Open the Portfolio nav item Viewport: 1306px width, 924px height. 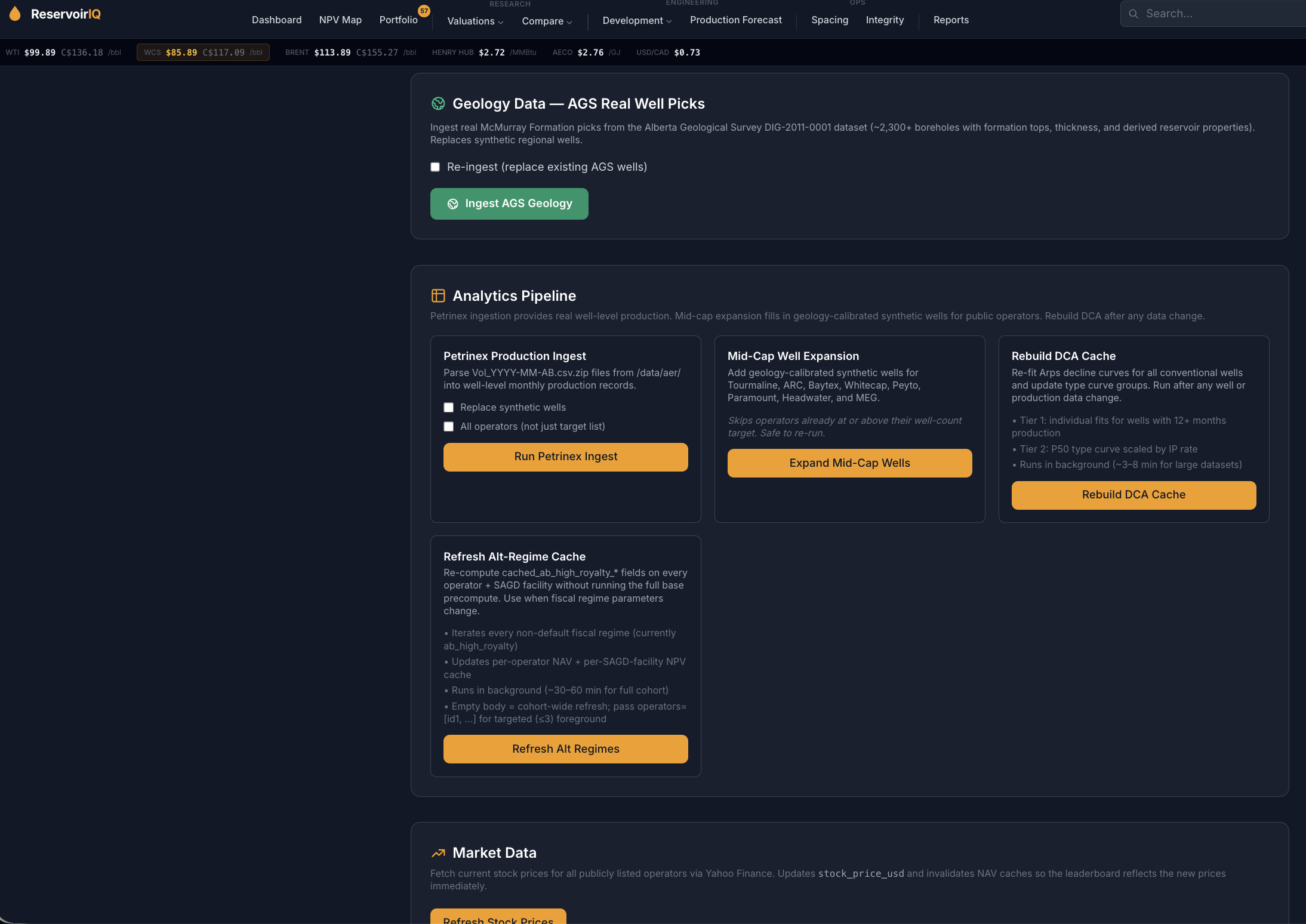[x=398, y=20]
